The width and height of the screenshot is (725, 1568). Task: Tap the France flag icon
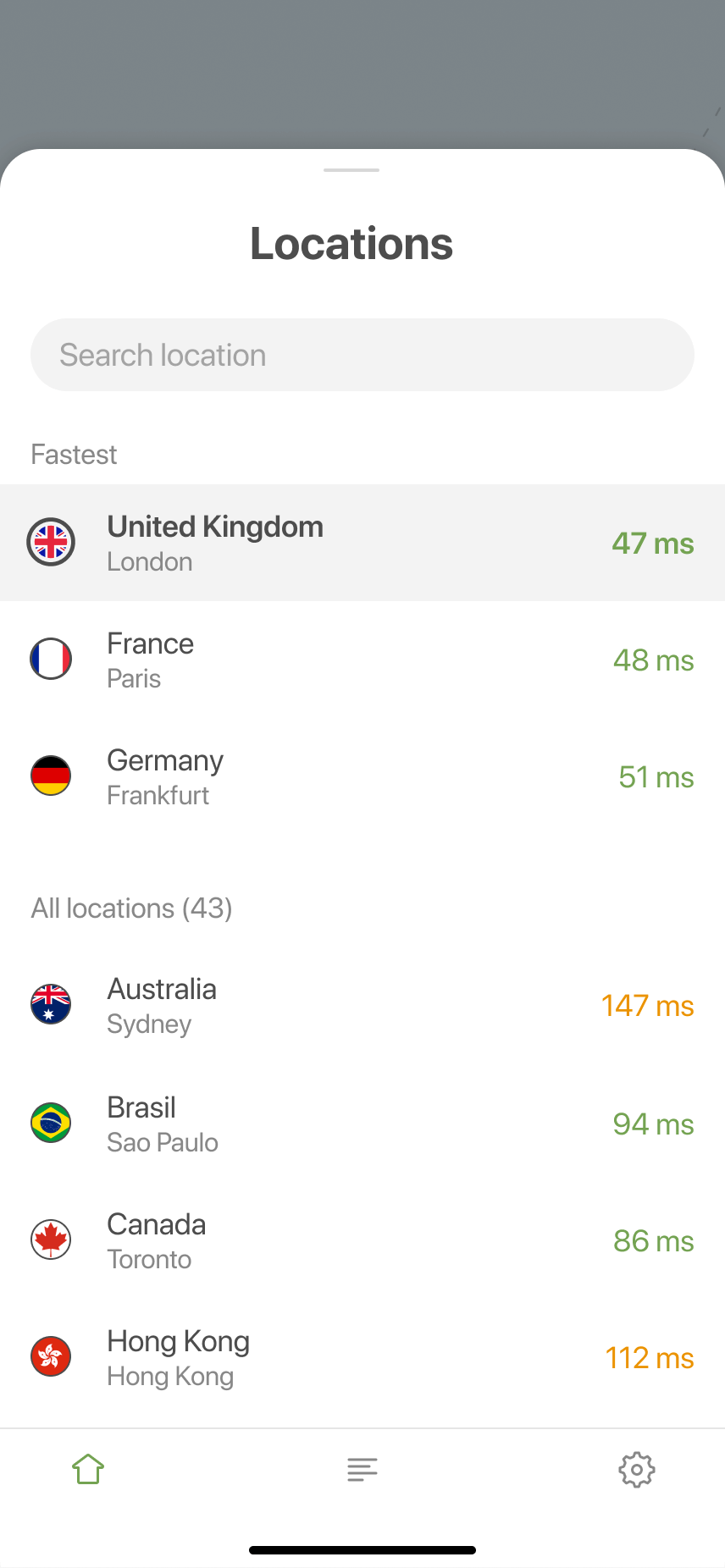51,659
